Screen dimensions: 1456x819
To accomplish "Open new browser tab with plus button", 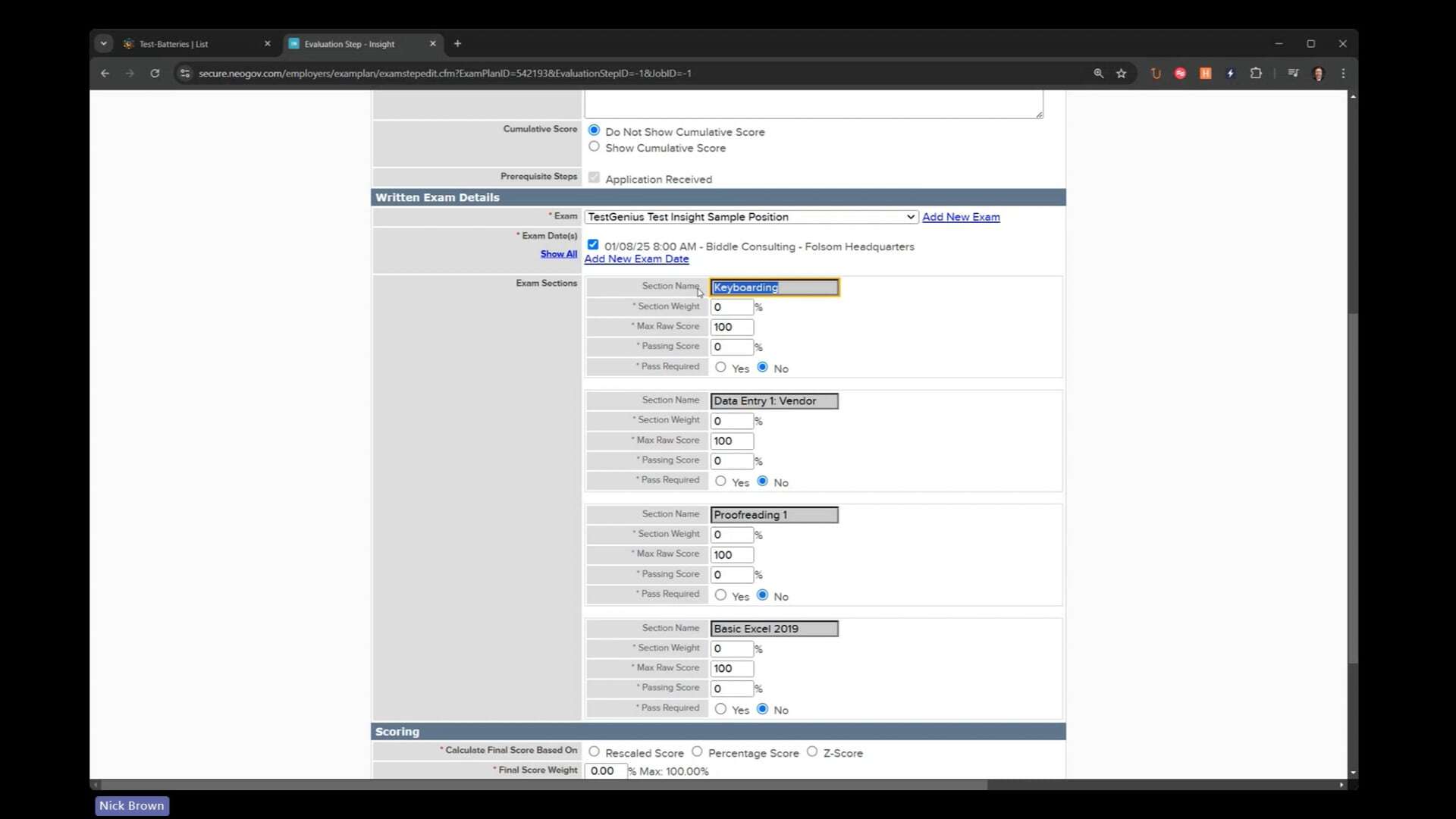I will [x=457, y=44].
